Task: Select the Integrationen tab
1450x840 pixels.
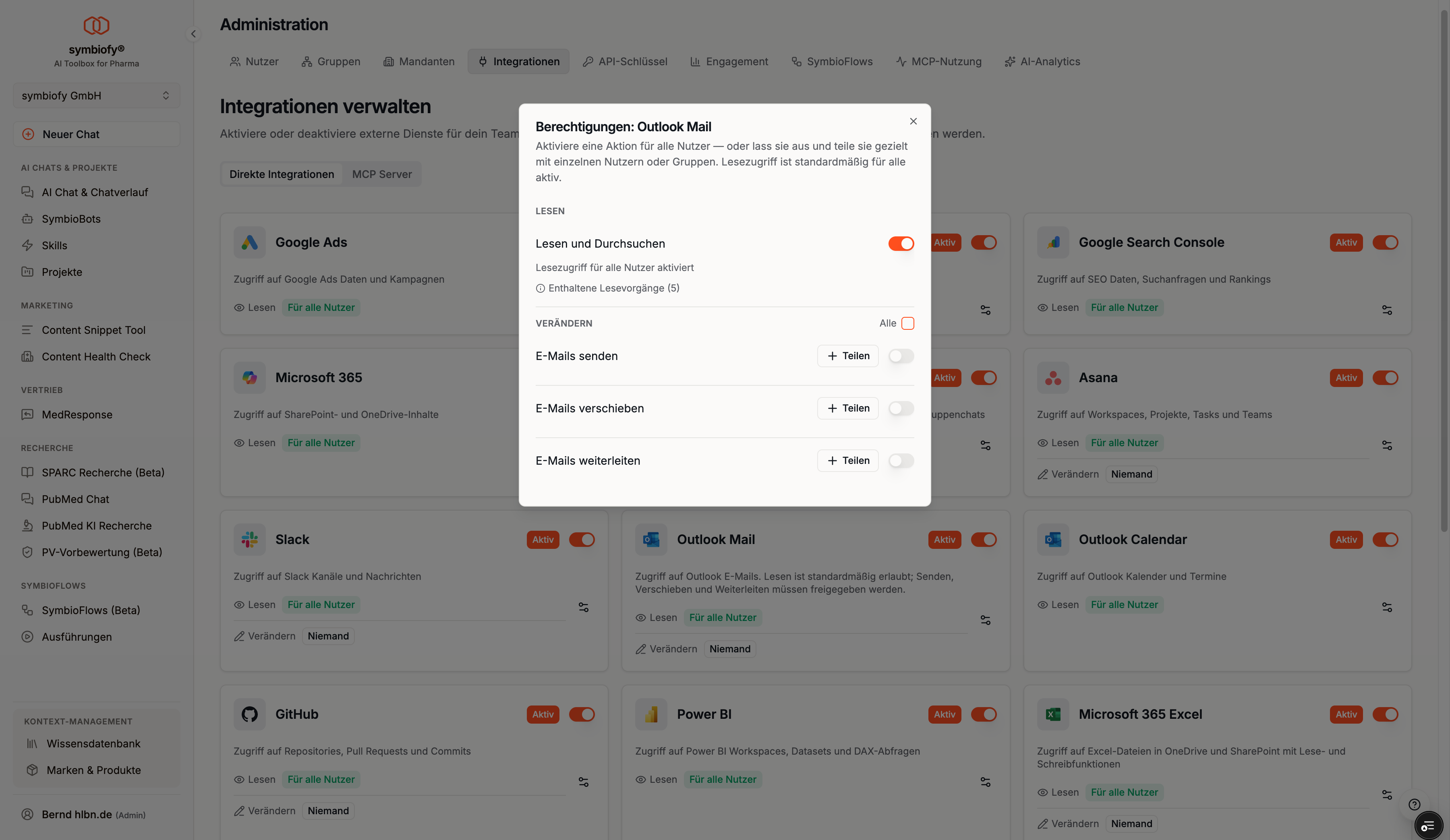Action: point(518,62)
